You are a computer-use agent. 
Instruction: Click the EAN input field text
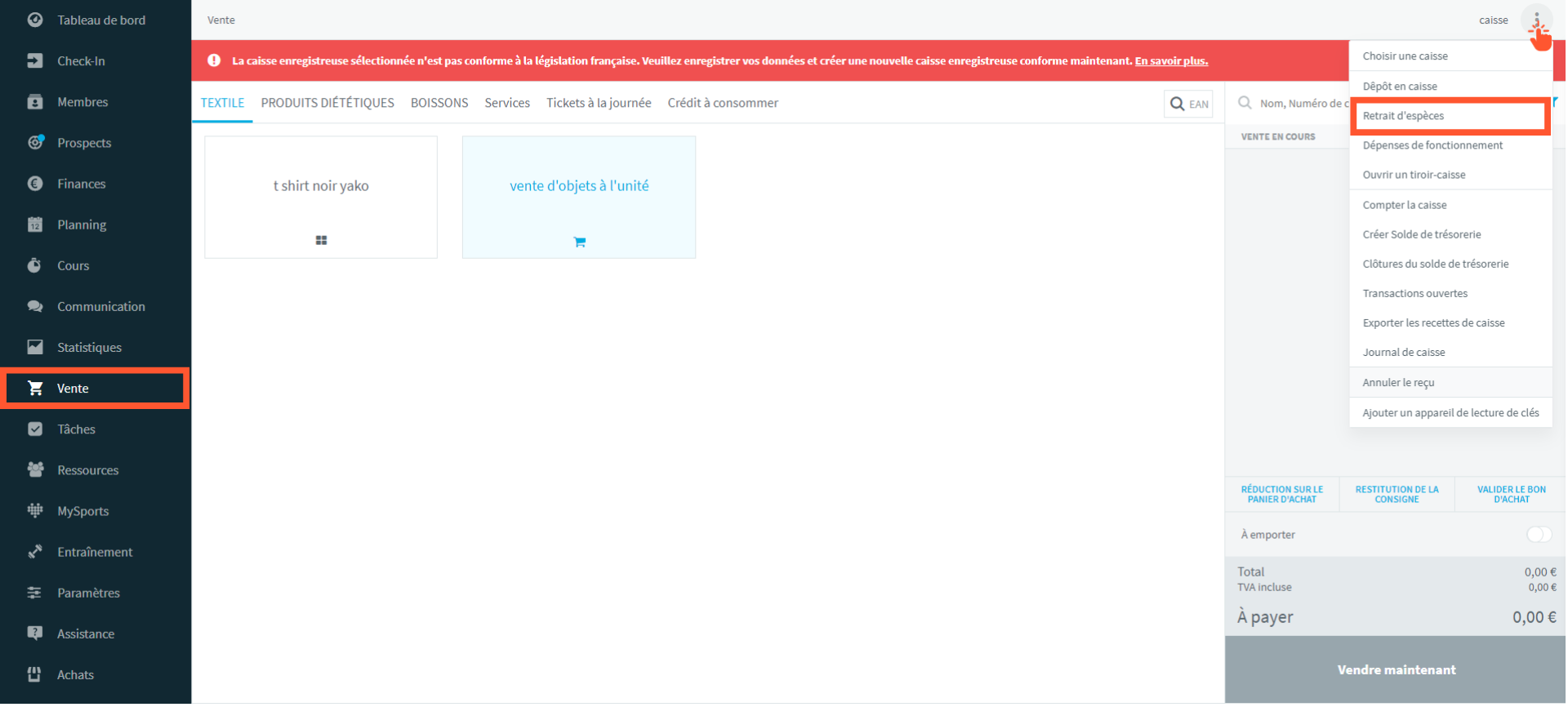(x=1199, y=104)
